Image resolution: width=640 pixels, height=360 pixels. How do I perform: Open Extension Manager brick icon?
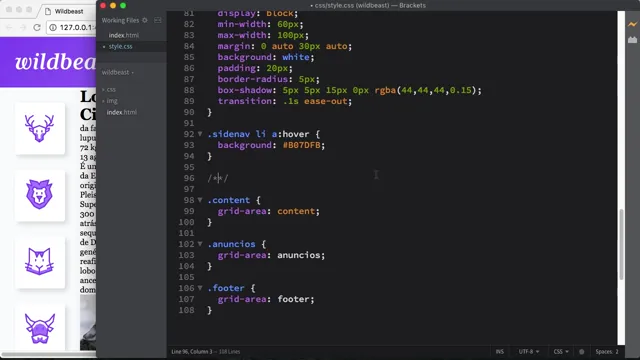pos(632,40)
